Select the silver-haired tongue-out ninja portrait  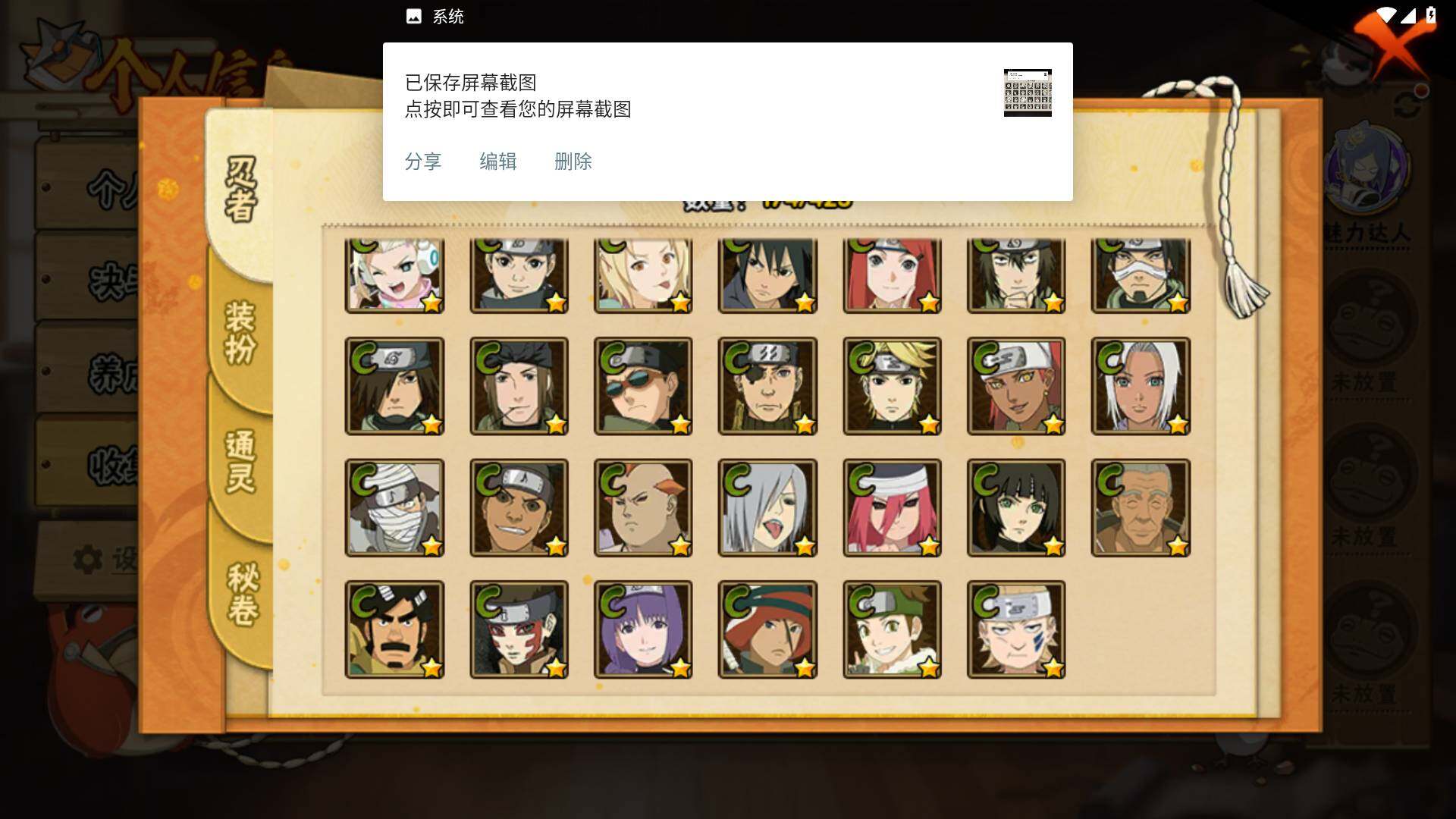[x=767, y=507]
